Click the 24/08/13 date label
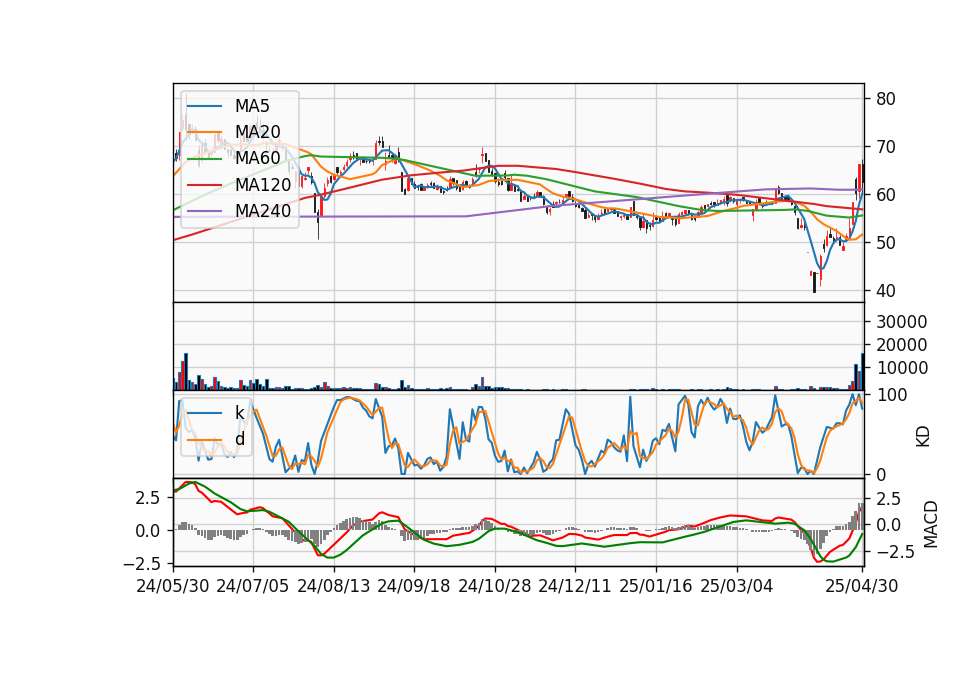This screenshot has width=960, height=690. click(334, 587)
